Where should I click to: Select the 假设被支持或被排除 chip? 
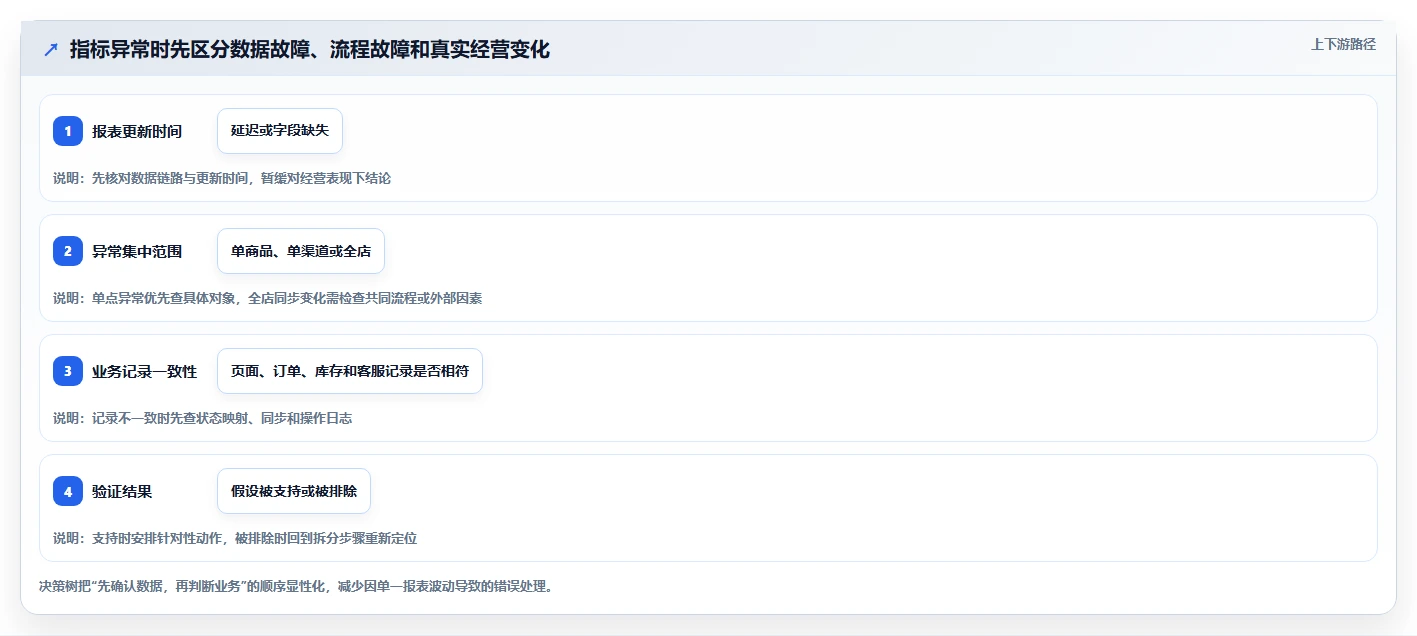coord(294,491)
